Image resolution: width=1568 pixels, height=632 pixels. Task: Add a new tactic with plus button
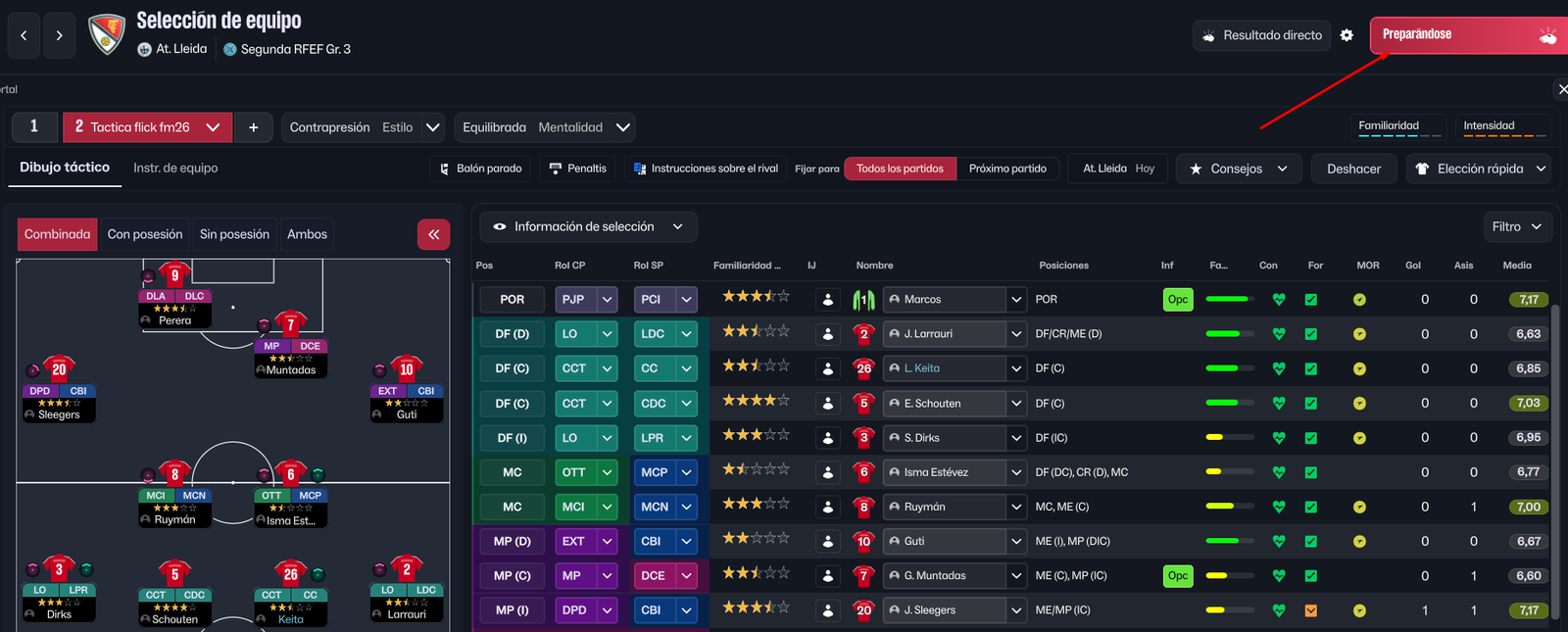coord(253,127)
